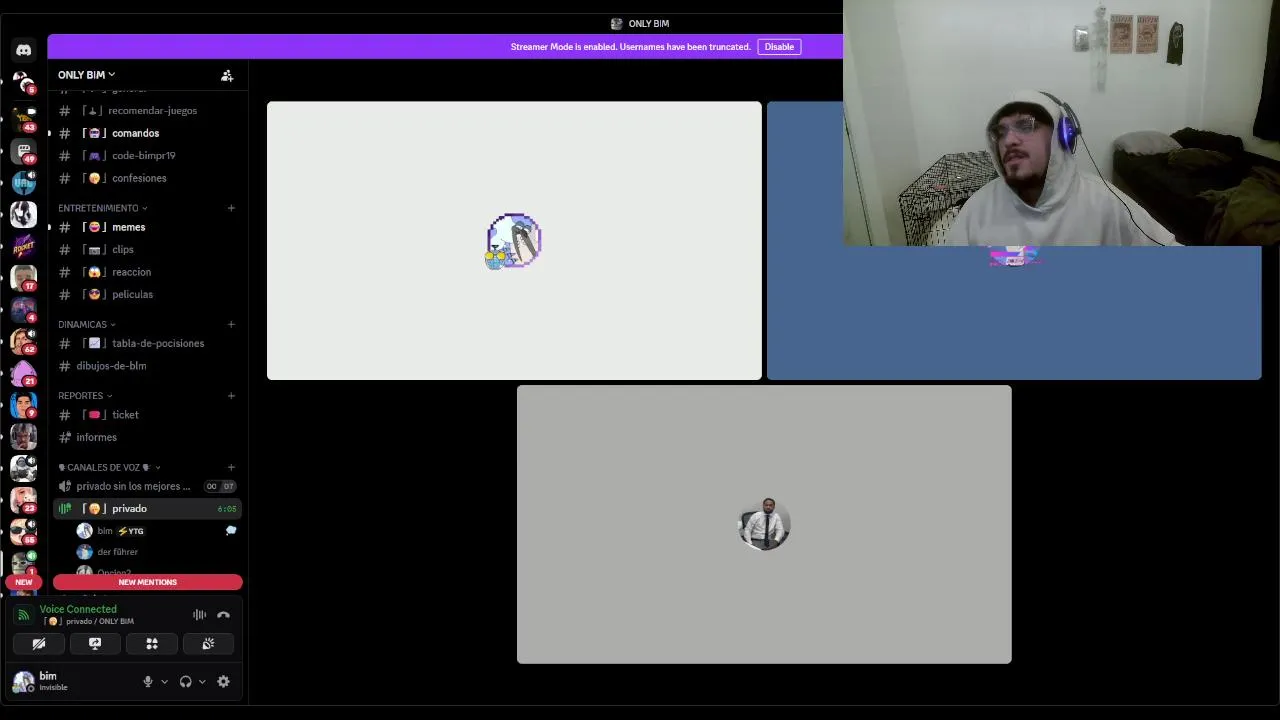Open the voice connection quality signal icon
This screenshot has height=720, width=1280.
pos(23,615)
